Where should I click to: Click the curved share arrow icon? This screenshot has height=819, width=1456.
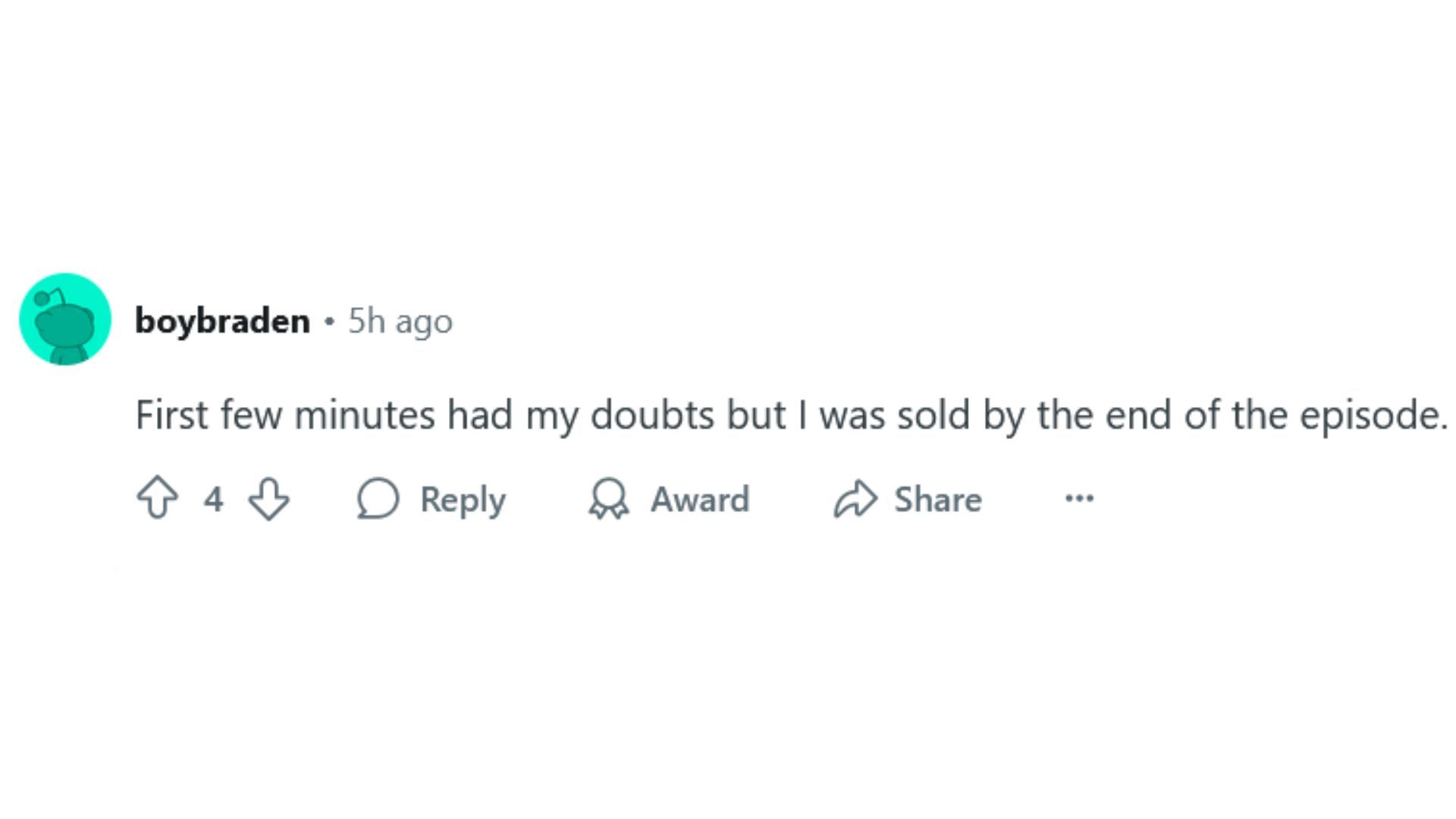point(855,498)
